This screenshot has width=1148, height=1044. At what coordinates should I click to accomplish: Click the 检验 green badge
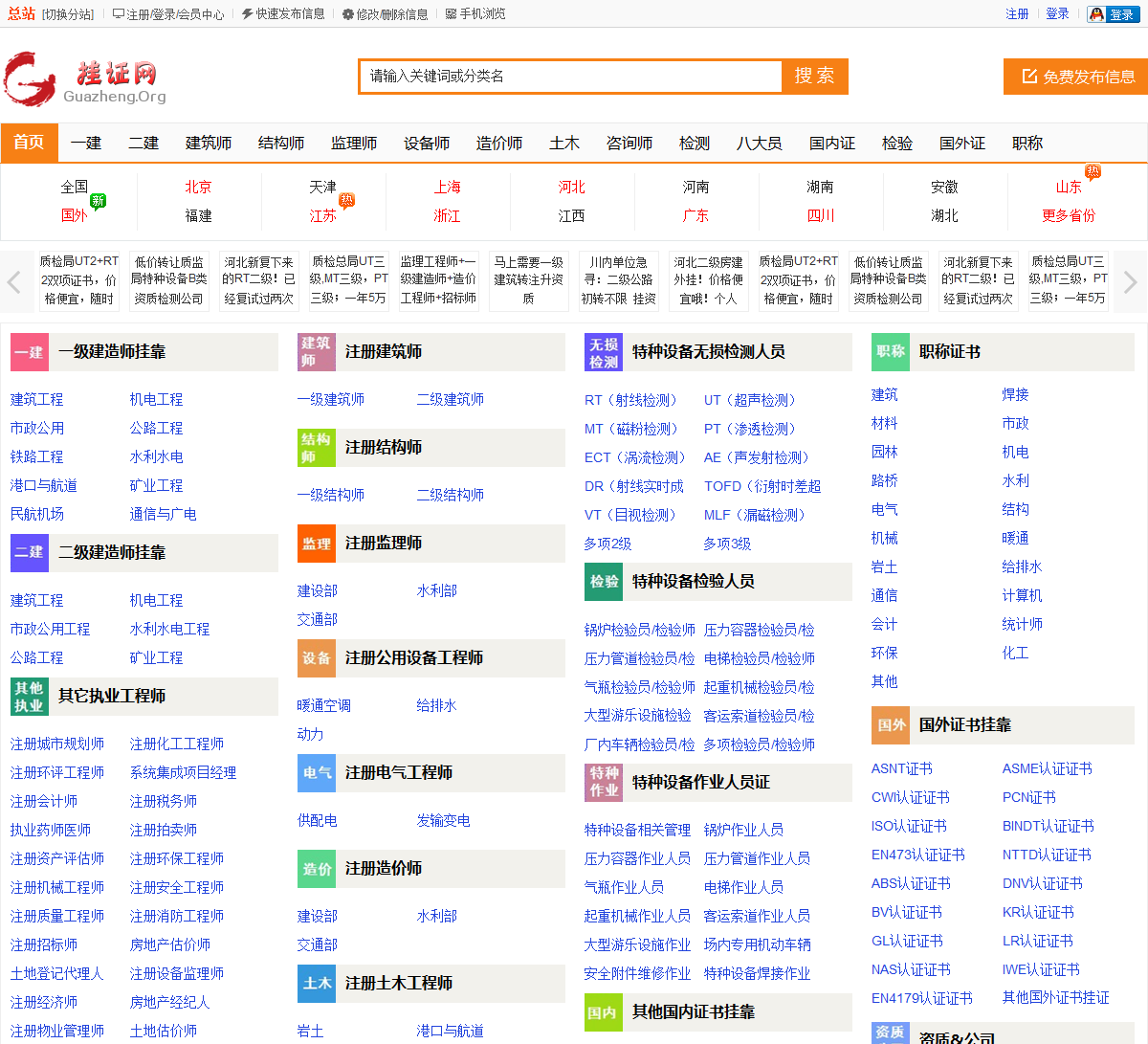604,582
